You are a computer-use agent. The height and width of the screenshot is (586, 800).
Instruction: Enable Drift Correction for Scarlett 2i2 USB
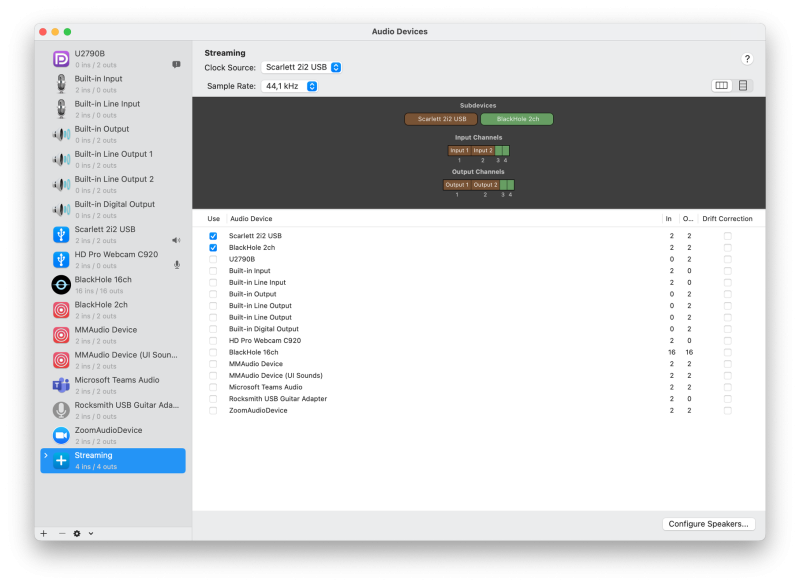click(x=728, y=236)
